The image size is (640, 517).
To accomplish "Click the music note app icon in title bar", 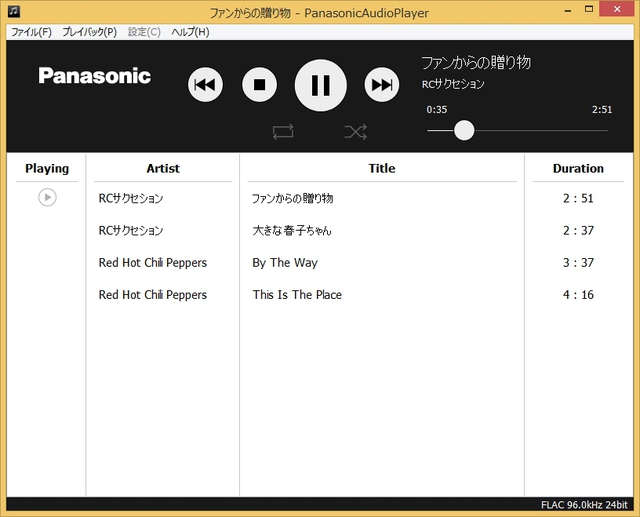I will 13,11.
